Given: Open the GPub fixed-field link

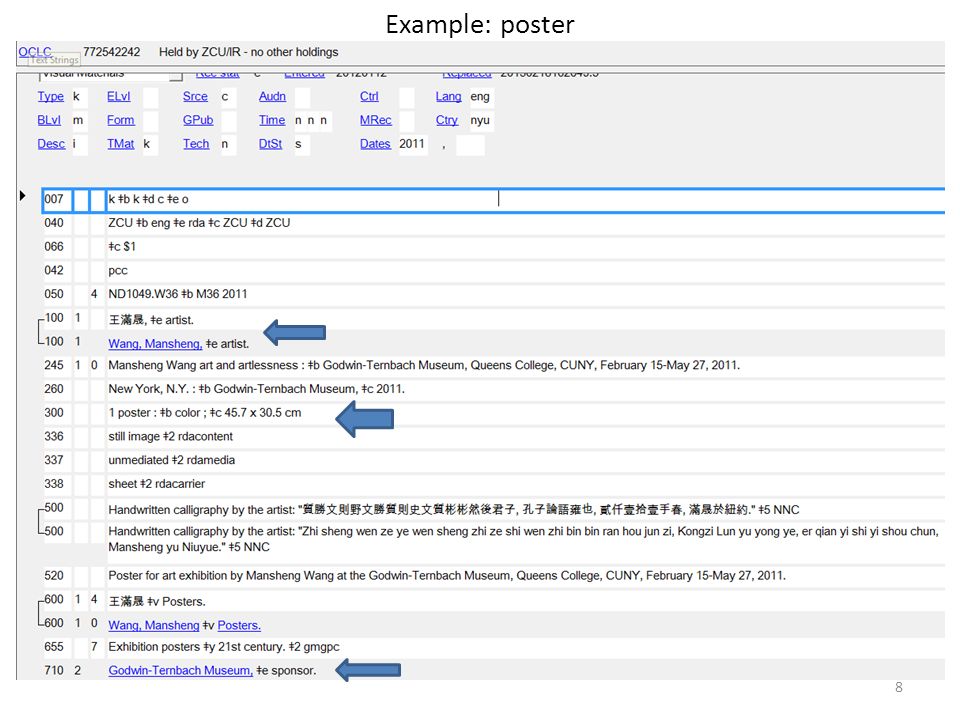Looking at the screenshot, I should pos(198,120).
